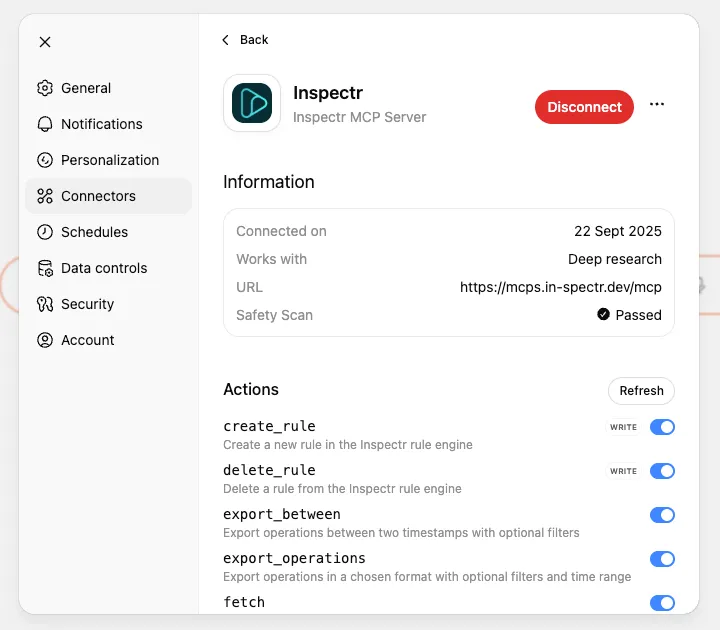This screenshot has height=630, width=720.
Task: Click the Refresh actions button
Action: 641,391
